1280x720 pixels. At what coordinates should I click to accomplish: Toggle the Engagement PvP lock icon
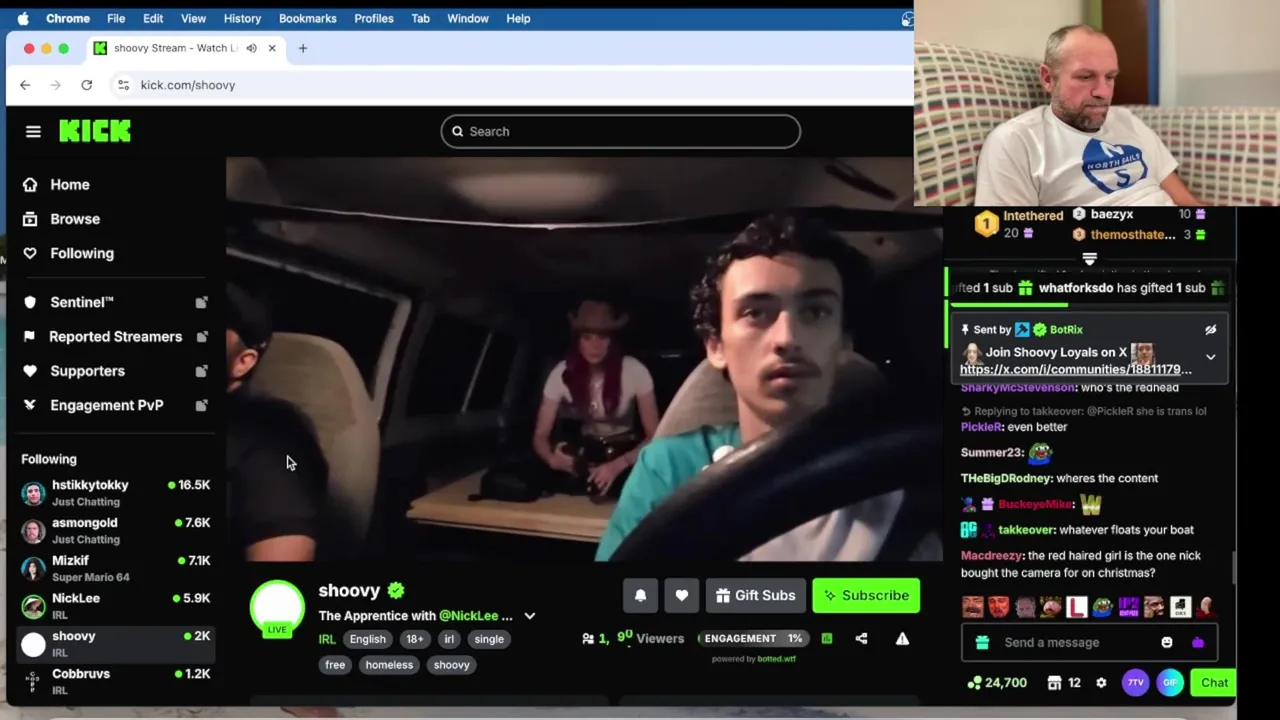coord(201,405)
